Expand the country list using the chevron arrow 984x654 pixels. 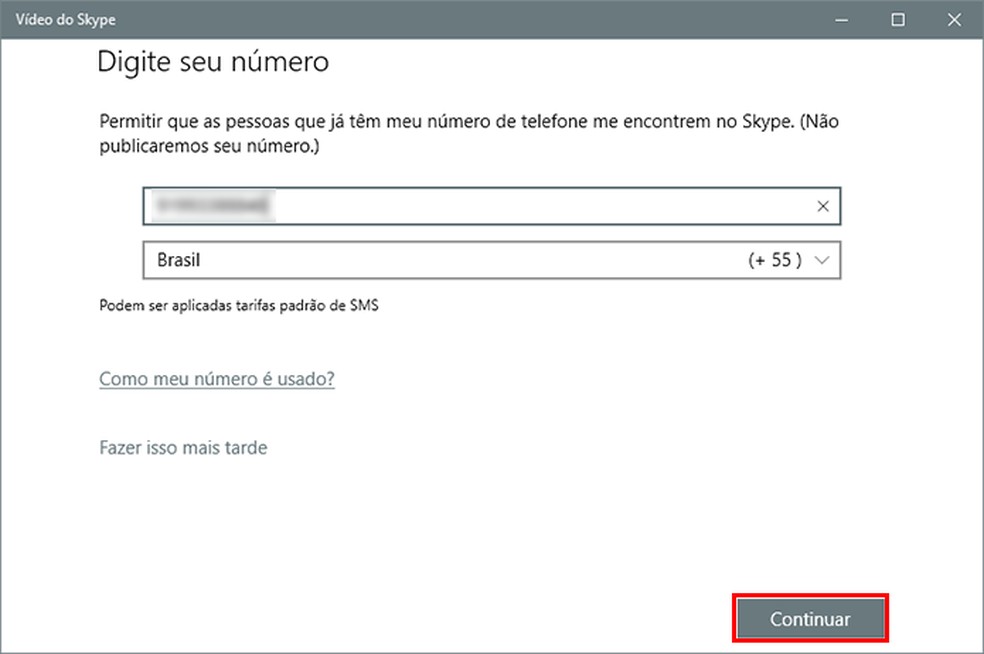pos(822,260)
